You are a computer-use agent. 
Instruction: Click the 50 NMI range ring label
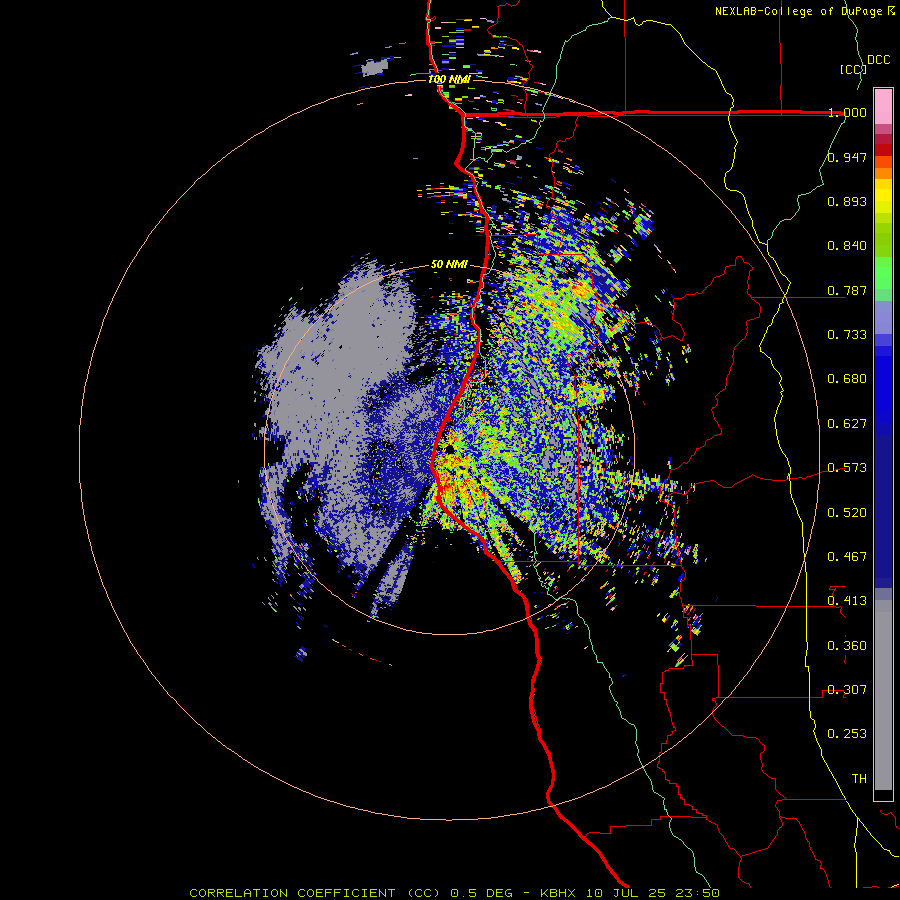[x=449, y=265]
